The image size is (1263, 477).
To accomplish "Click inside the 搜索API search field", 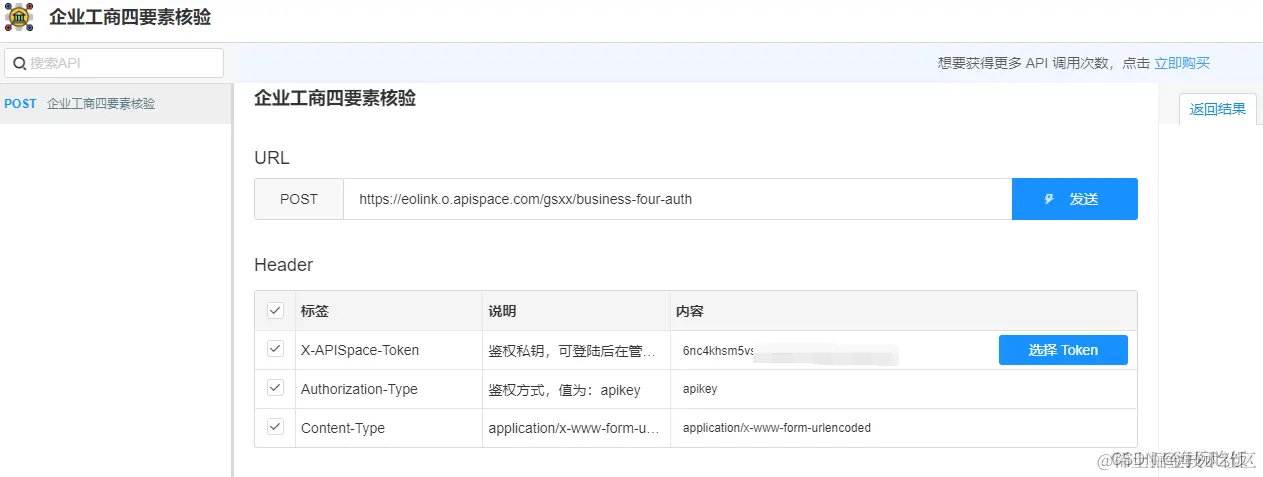I will pos(114,63).
